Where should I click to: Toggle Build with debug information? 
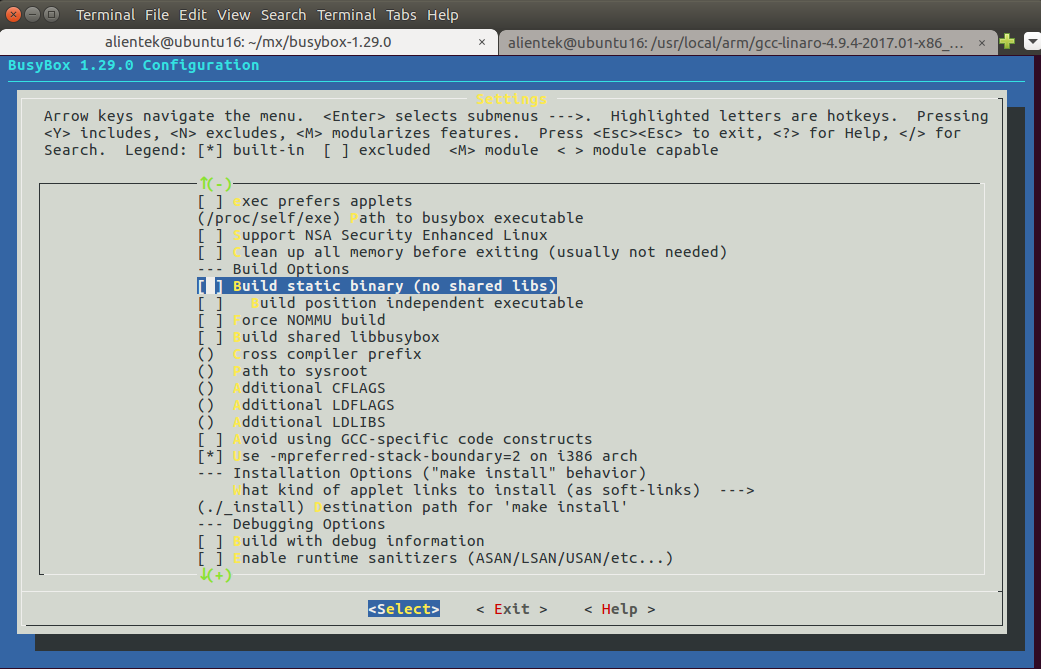click(341, 541)
